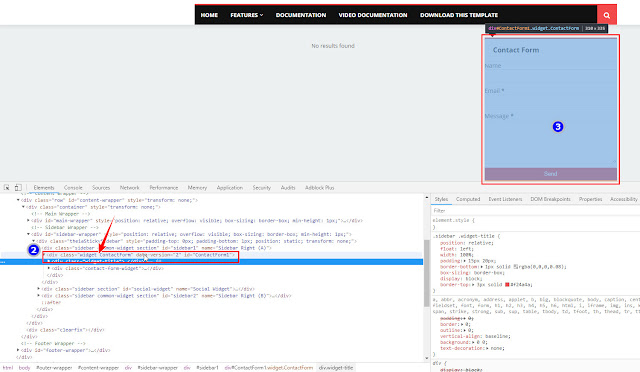Select body in the breadcrumb bar
The width and height of the screenshot is (640, 372).
pyautogui.click(x=24, y=368)
